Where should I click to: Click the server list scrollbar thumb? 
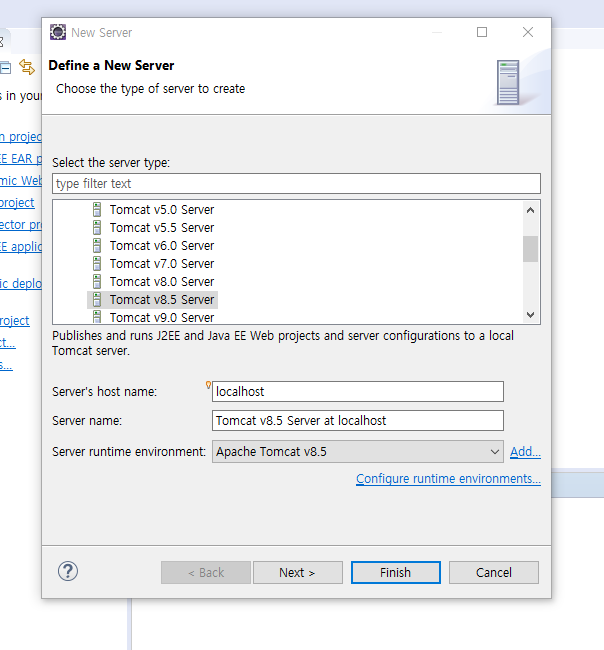click(x=530, y=249)
